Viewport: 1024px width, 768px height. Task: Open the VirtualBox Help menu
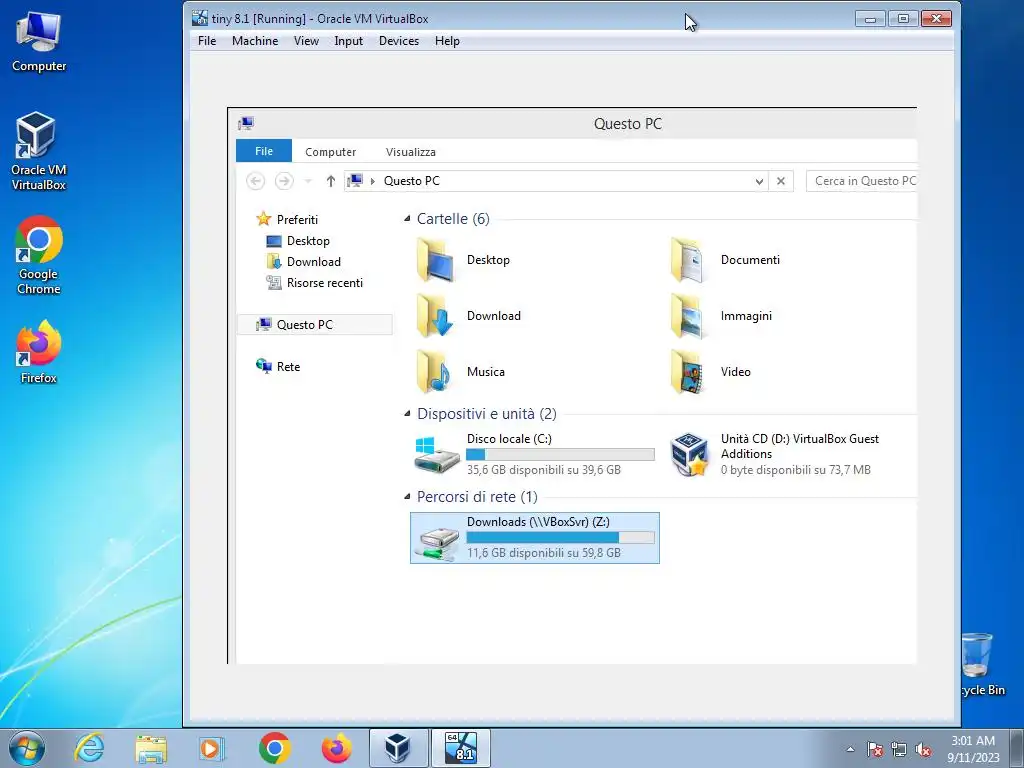pyautogui.click(x=447, y=40)
